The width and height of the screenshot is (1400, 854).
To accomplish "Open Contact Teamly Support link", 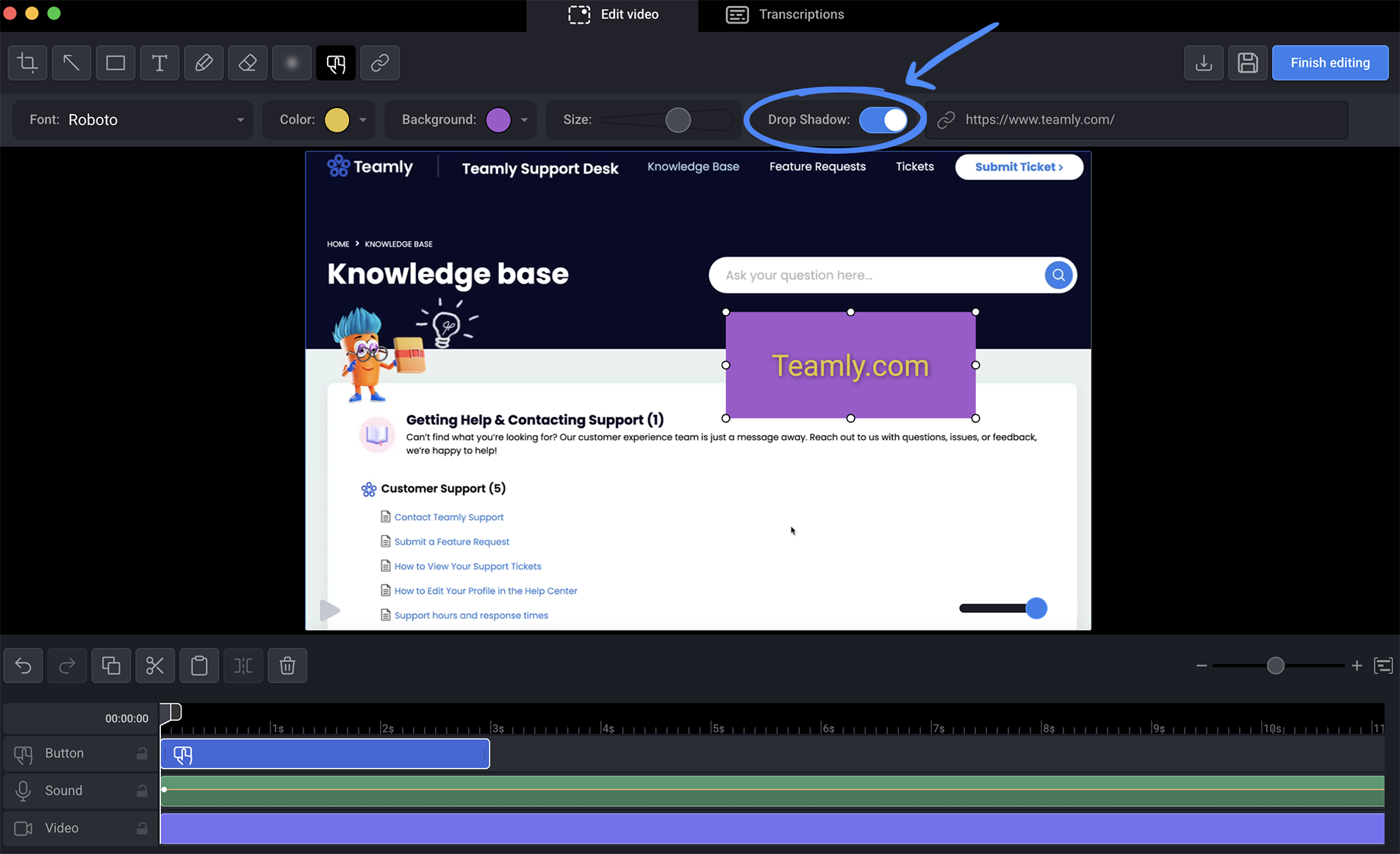I will click(x=449, y=517).
